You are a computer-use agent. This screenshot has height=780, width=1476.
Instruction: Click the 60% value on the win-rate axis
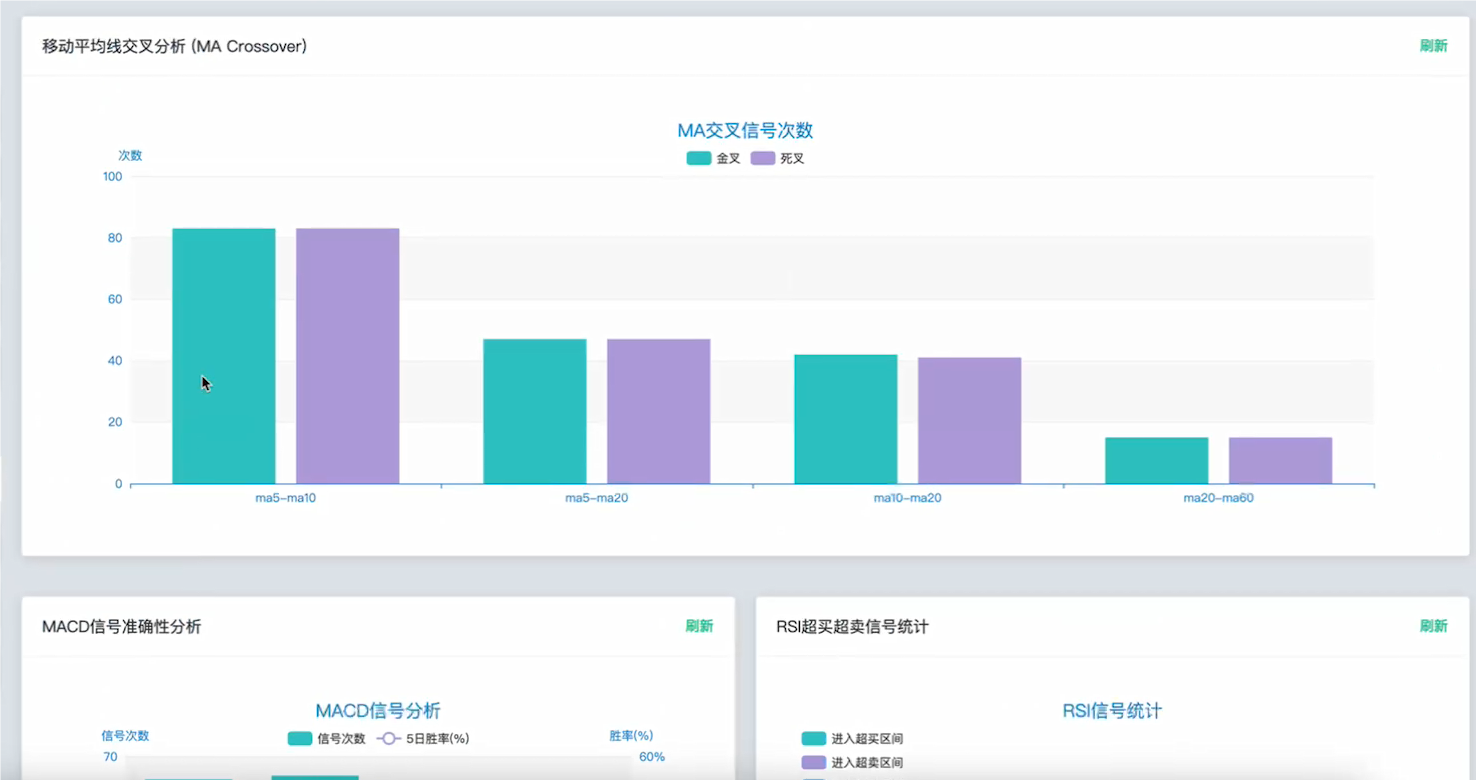[652, 757]
